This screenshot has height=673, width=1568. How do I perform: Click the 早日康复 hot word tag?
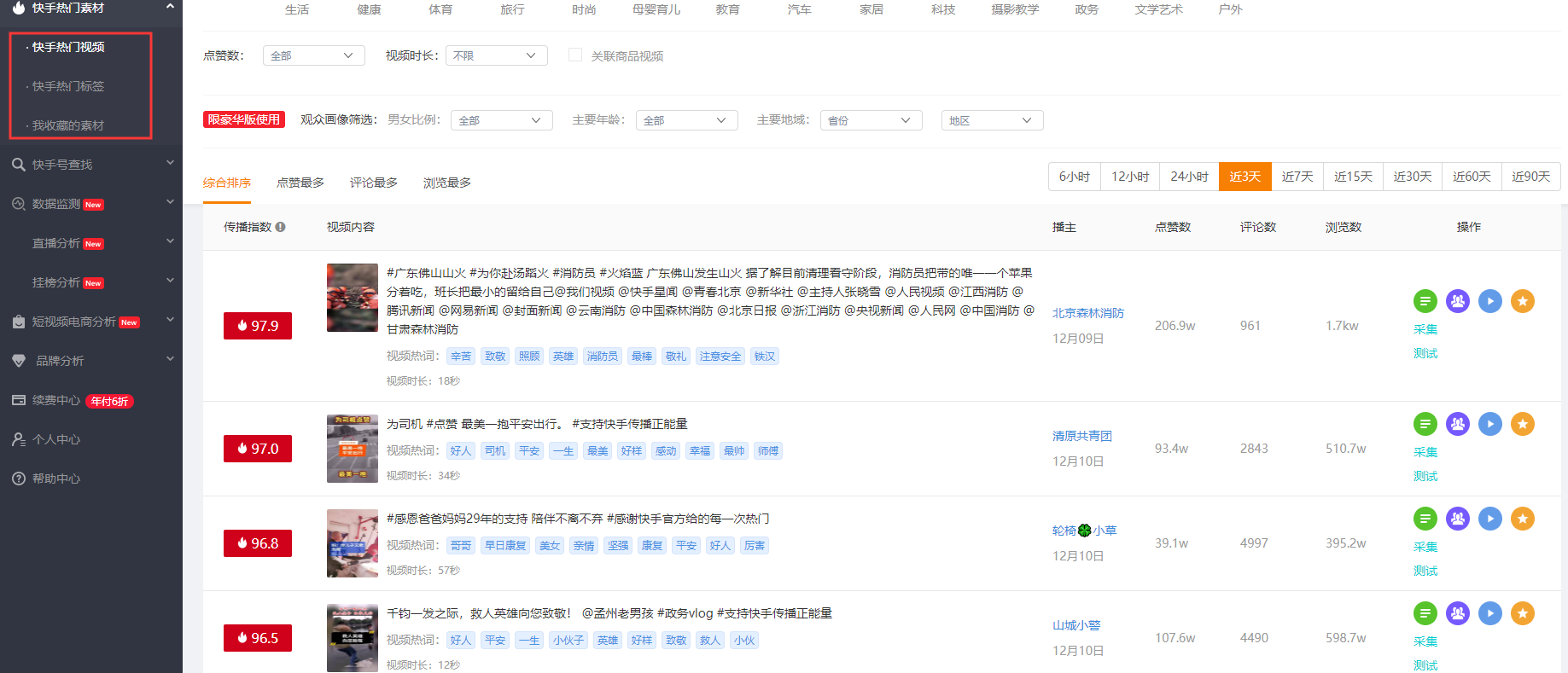click(505, 545)
